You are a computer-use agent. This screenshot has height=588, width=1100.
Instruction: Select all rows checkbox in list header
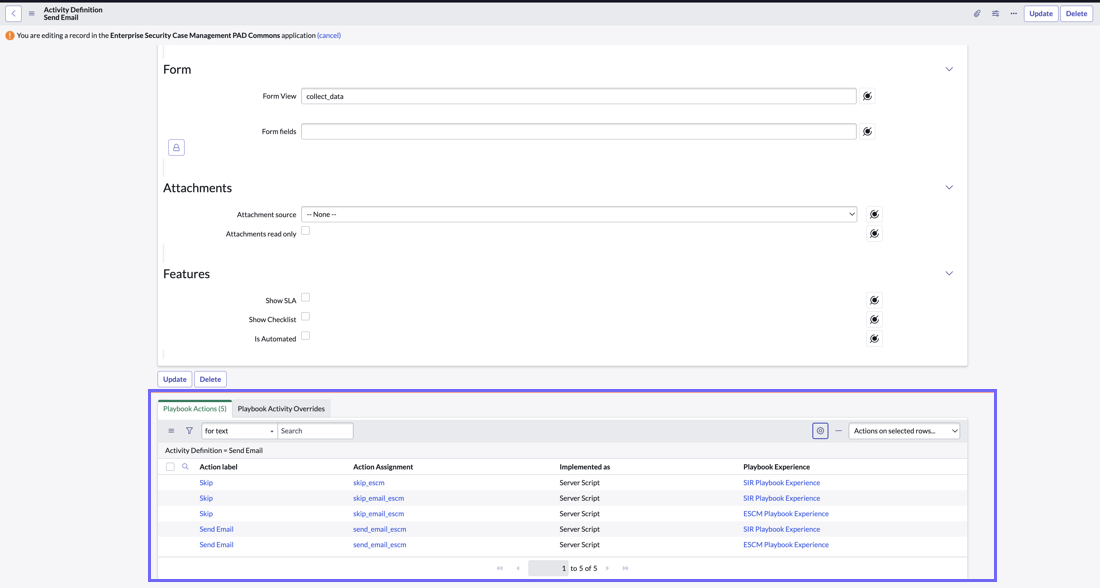[170, 467]
